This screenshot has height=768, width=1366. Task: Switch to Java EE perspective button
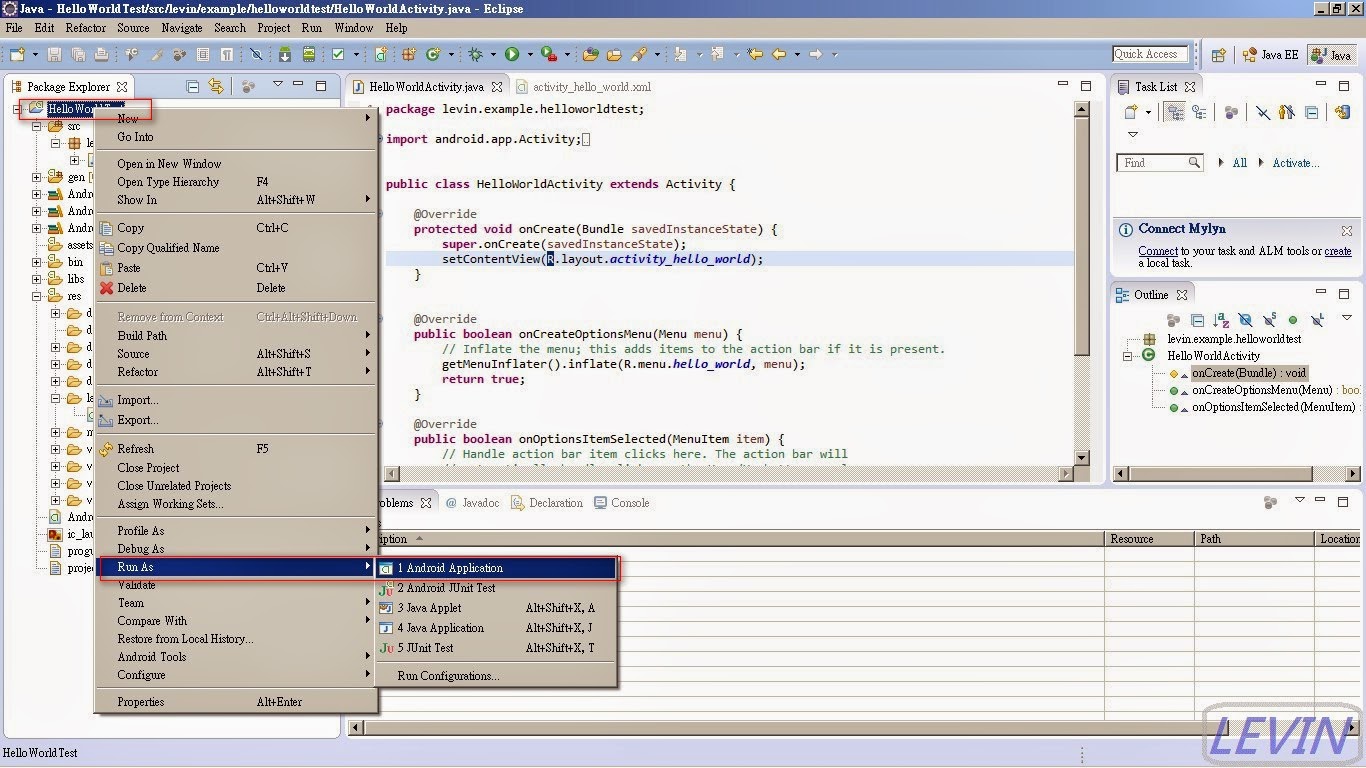(x=1271, y=55)
